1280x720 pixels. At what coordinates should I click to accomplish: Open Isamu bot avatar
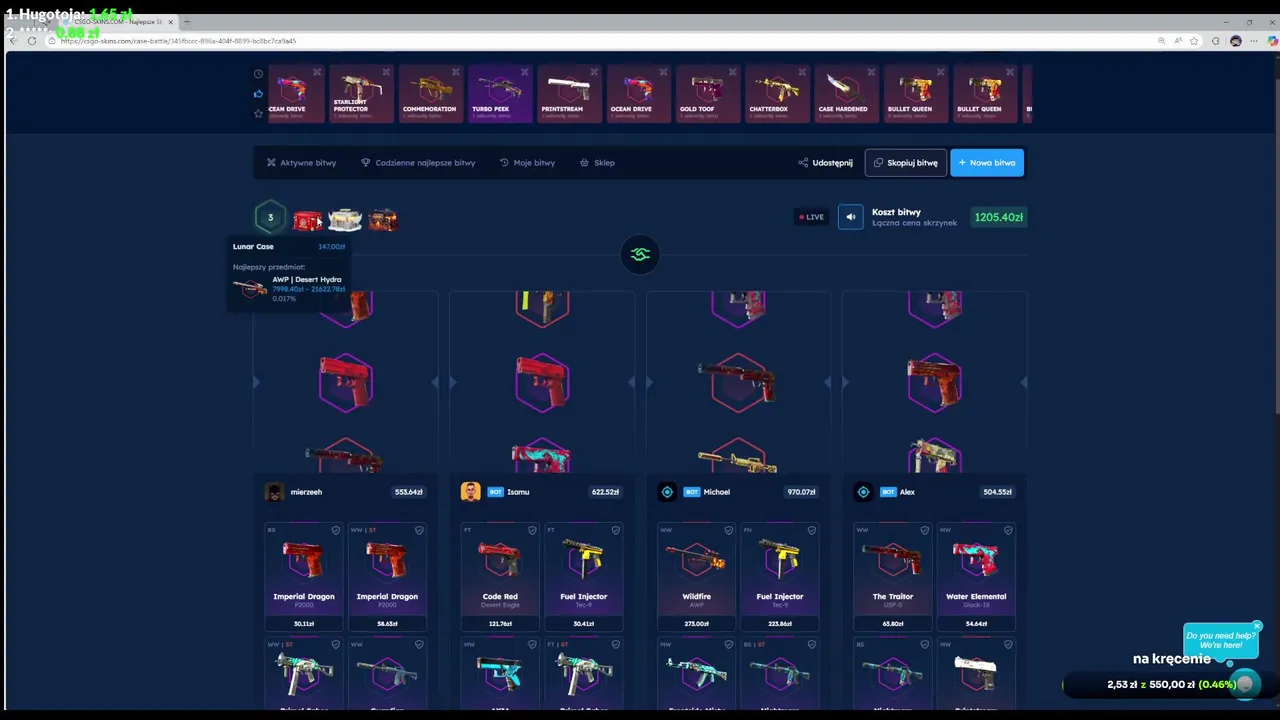(470, 492)
